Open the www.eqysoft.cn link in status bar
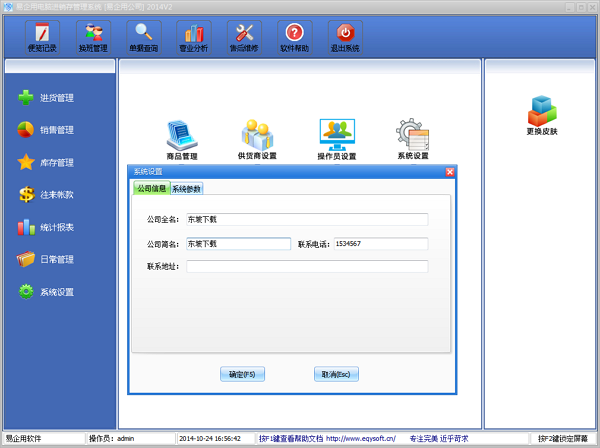The image size is (600, 448). coord(361,438)
